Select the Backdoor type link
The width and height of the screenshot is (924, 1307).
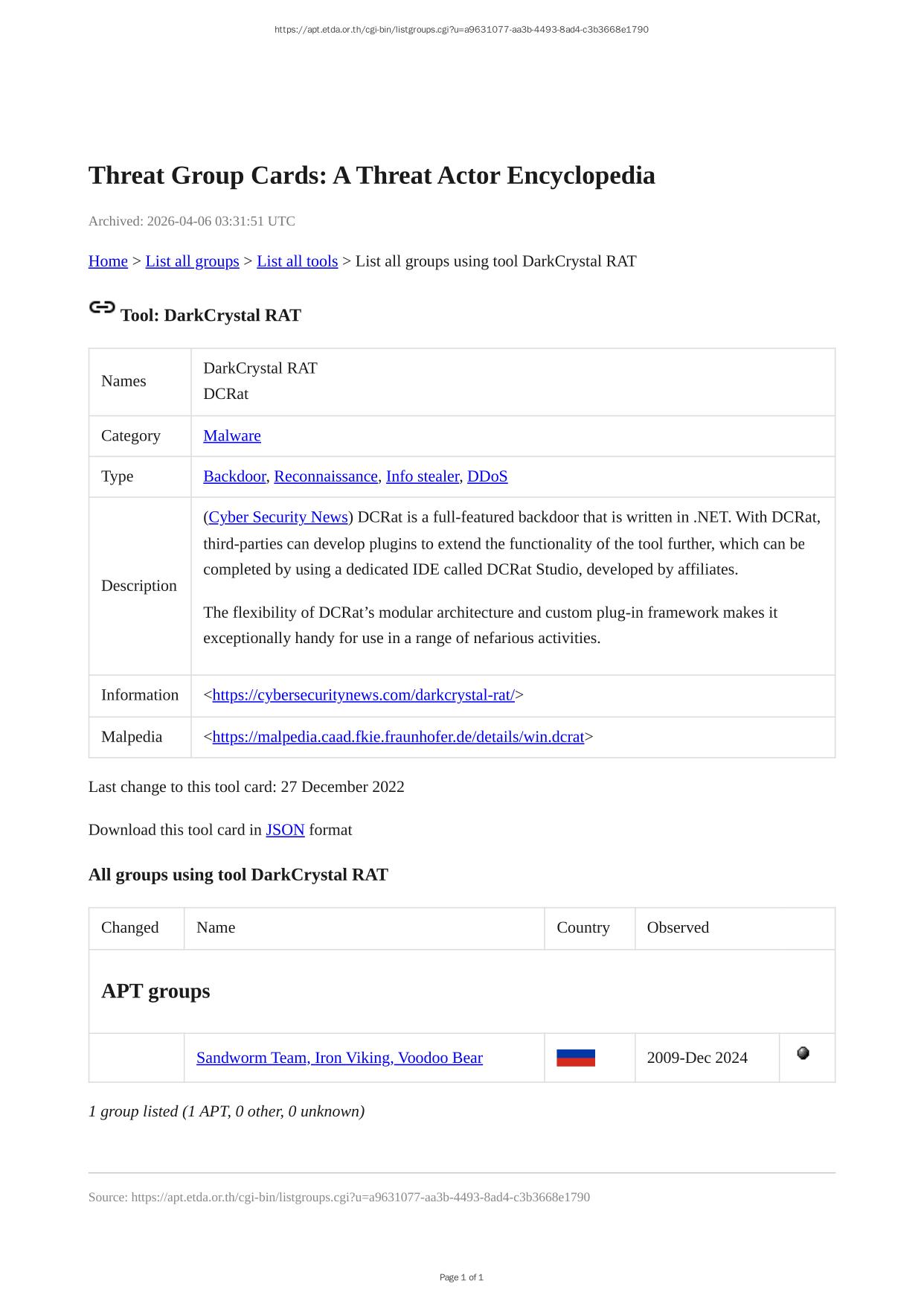[x=234, y=476]
